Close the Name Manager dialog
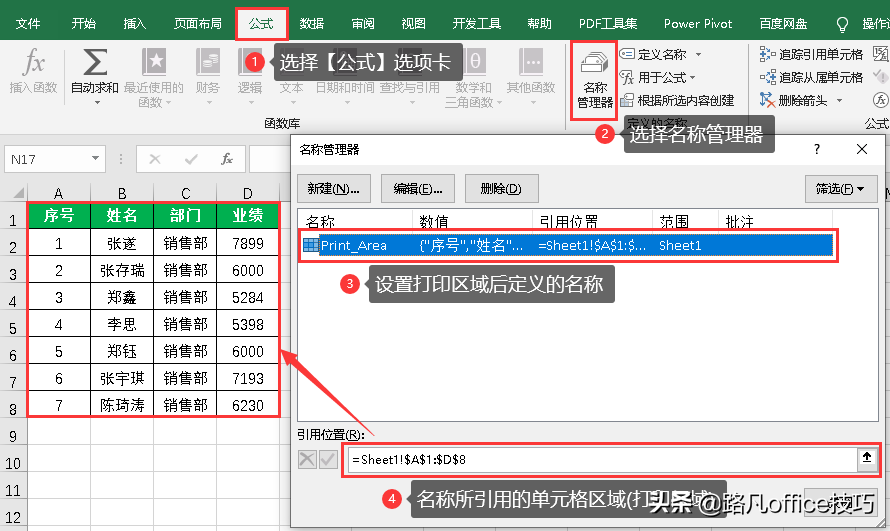Image resolution: width=890 pixels, height=531 pixels. click(x=862, y=149)
